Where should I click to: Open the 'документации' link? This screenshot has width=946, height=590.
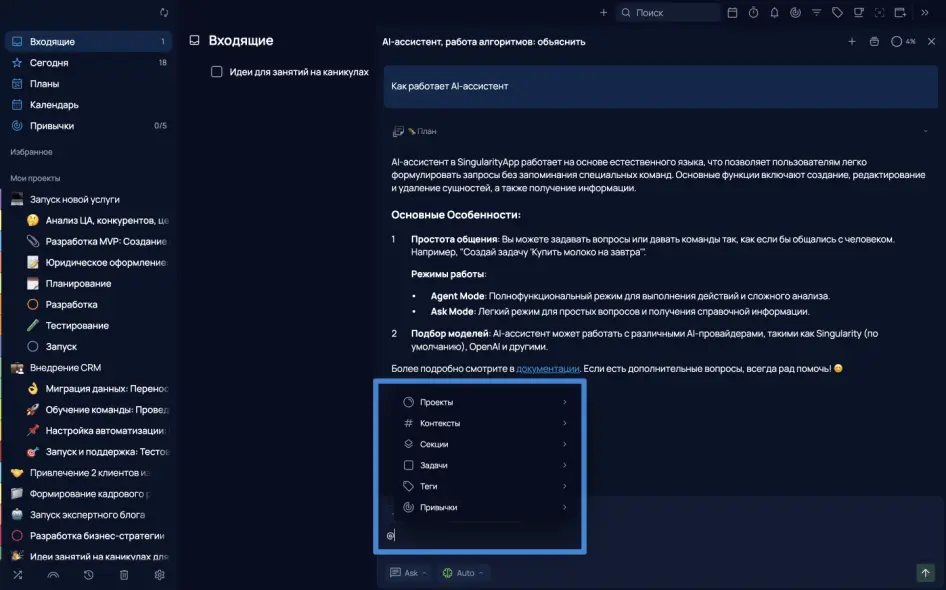pyautogui.click(x=547, y=369)
